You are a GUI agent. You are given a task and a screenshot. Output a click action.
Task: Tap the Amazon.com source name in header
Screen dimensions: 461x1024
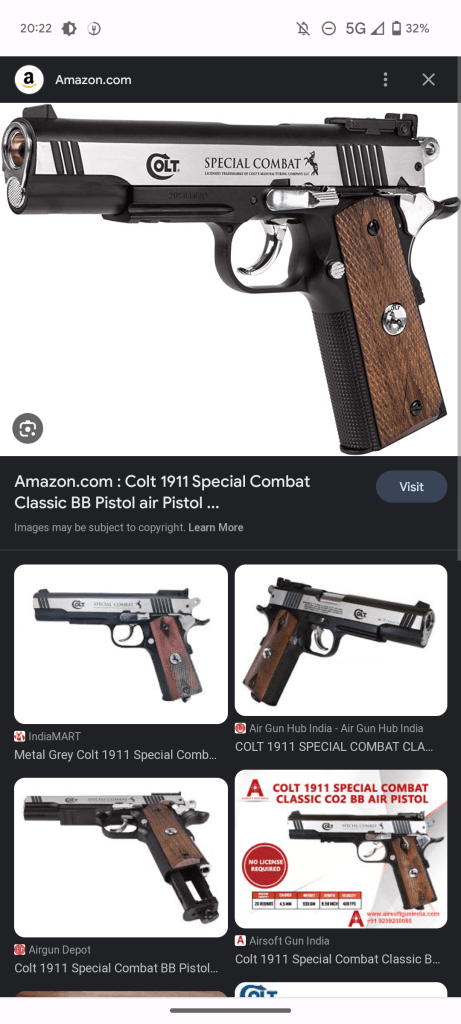point(93,80)
